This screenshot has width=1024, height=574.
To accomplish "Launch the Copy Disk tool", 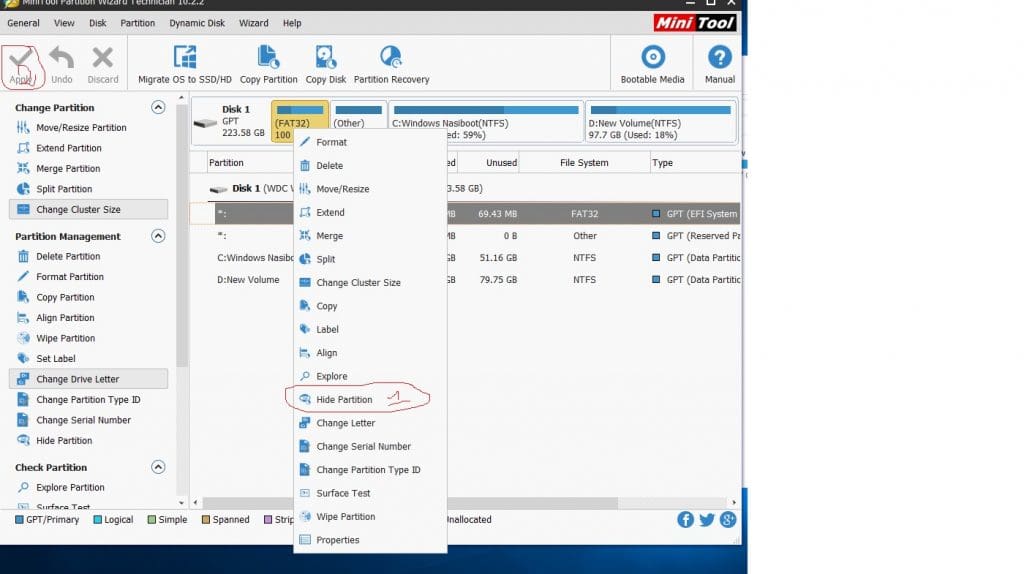I will [x=325, y=58].
